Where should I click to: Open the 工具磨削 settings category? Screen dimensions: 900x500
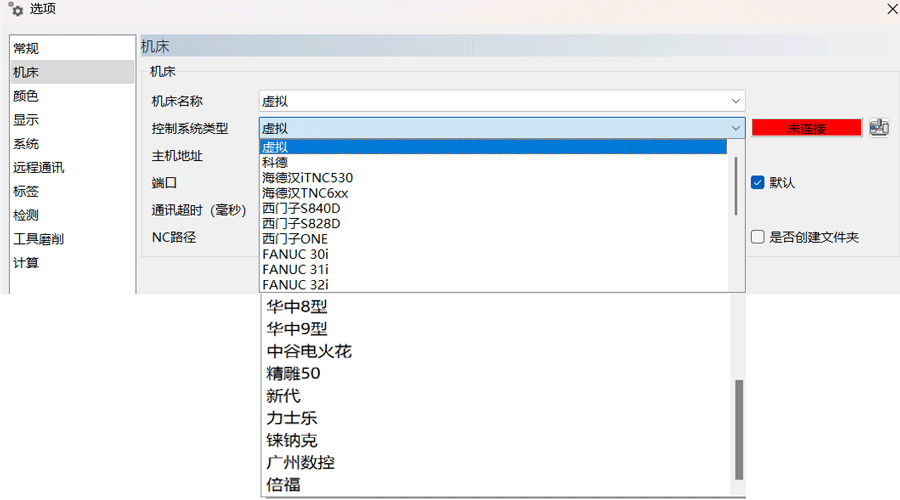(72, 239)
